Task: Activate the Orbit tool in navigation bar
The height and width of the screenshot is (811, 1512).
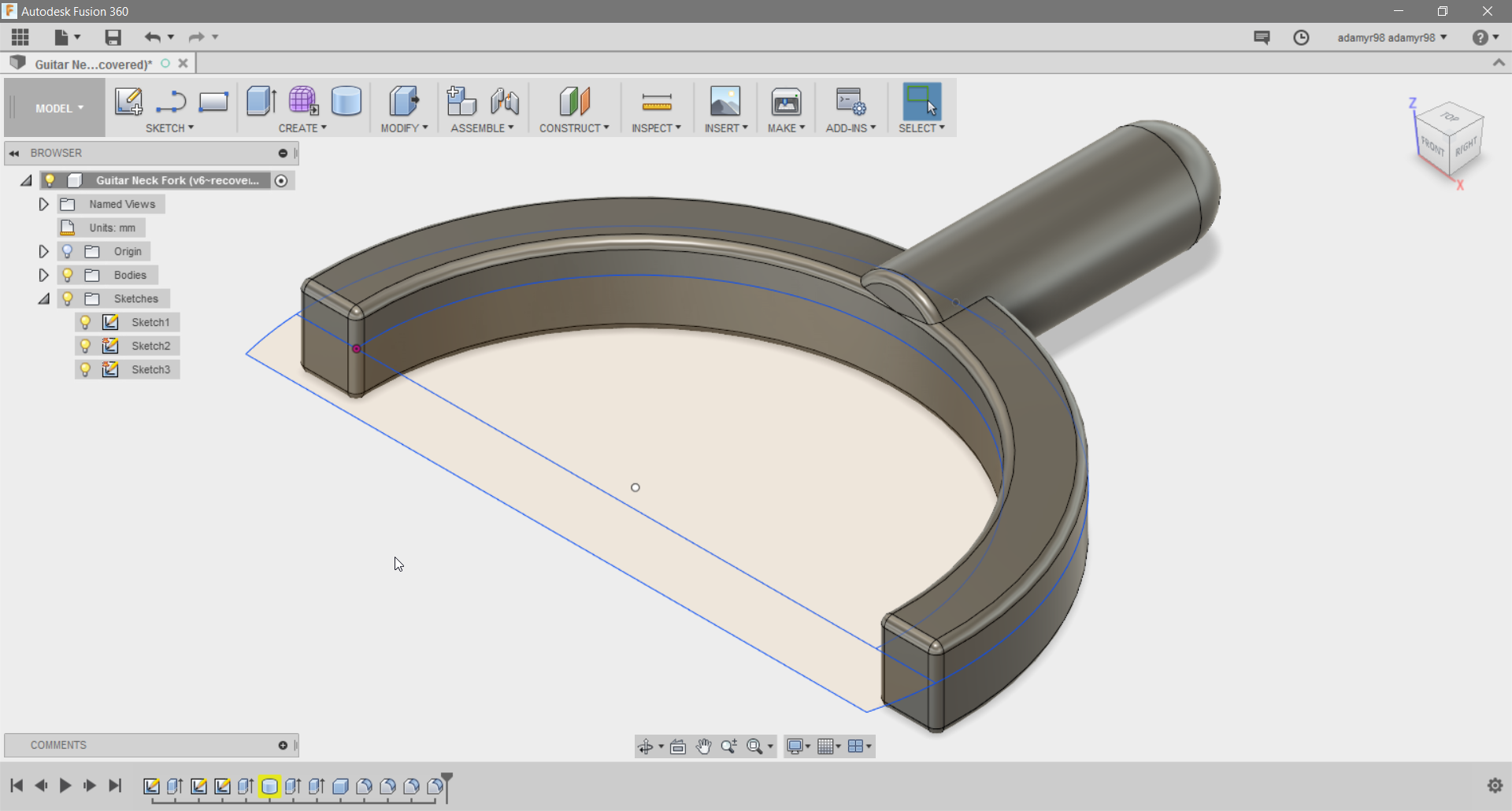Action: [x=646, y=746]
